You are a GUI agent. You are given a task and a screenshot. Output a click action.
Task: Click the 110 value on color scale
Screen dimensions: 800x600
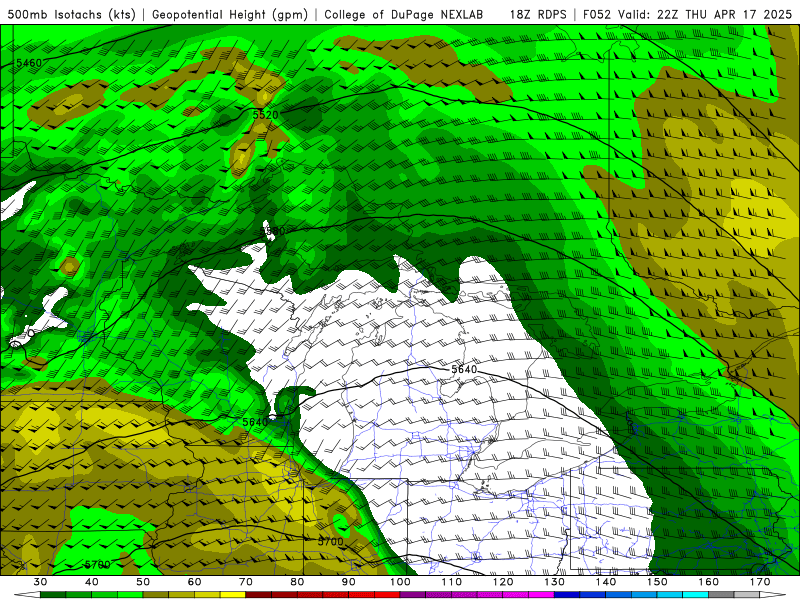(x=452, y=582)
